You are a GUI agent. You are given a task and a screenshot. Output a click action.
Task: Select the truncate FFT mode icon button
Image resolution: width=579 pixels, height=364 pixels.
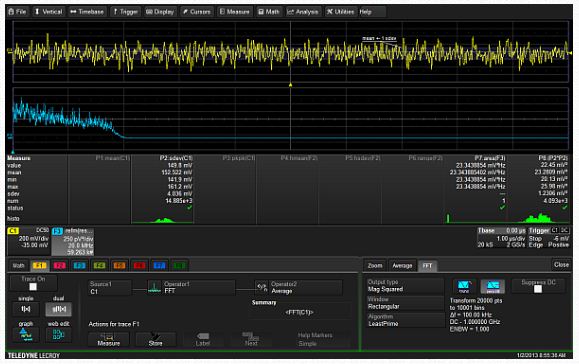463,286
